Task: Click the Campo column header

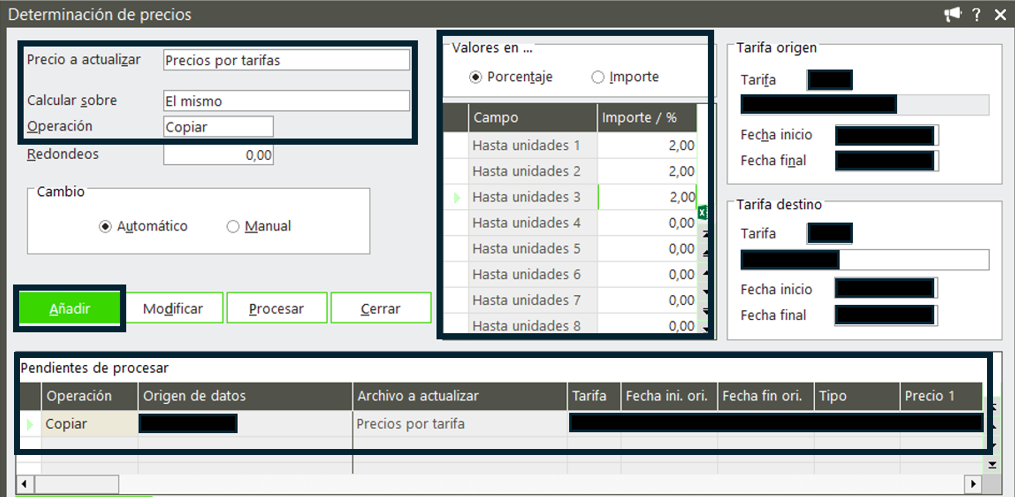Action: point(532,118)
